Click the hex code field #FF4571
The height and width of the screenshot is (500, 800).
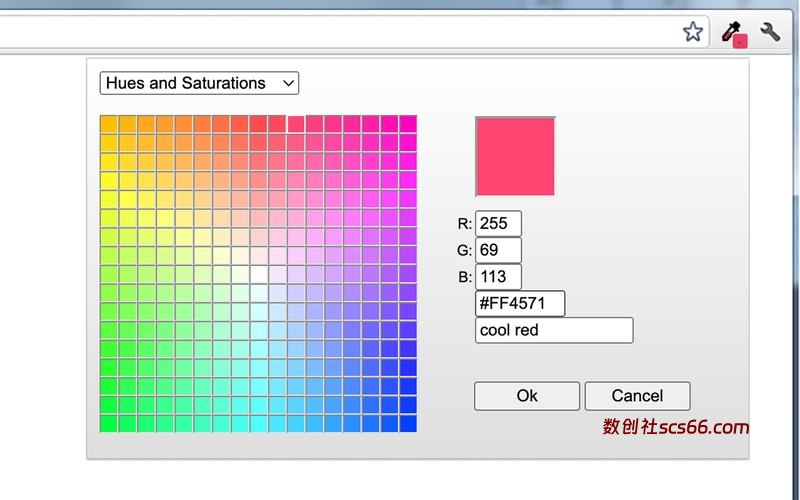tap(520, 303)
